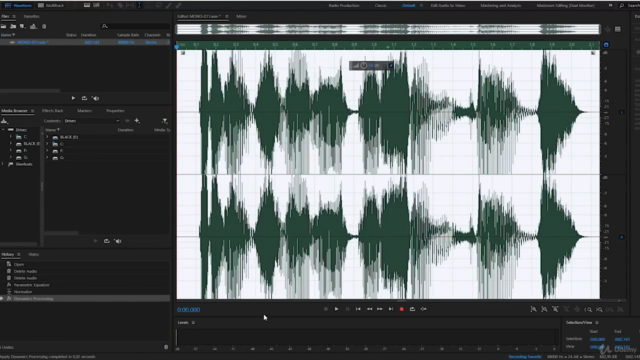
Task: Show the spectral pitch display
Action: (96, 5)
